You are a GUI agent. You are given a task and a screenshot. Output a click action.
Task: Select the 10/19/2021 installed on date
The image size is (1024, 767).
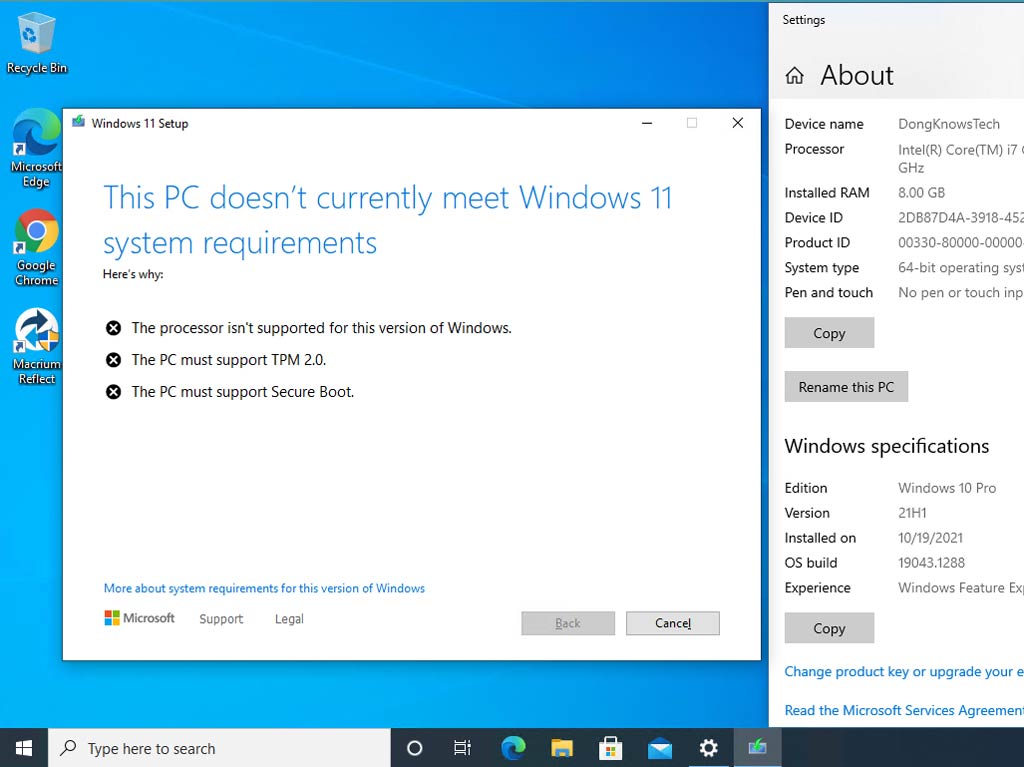point(931,538)
